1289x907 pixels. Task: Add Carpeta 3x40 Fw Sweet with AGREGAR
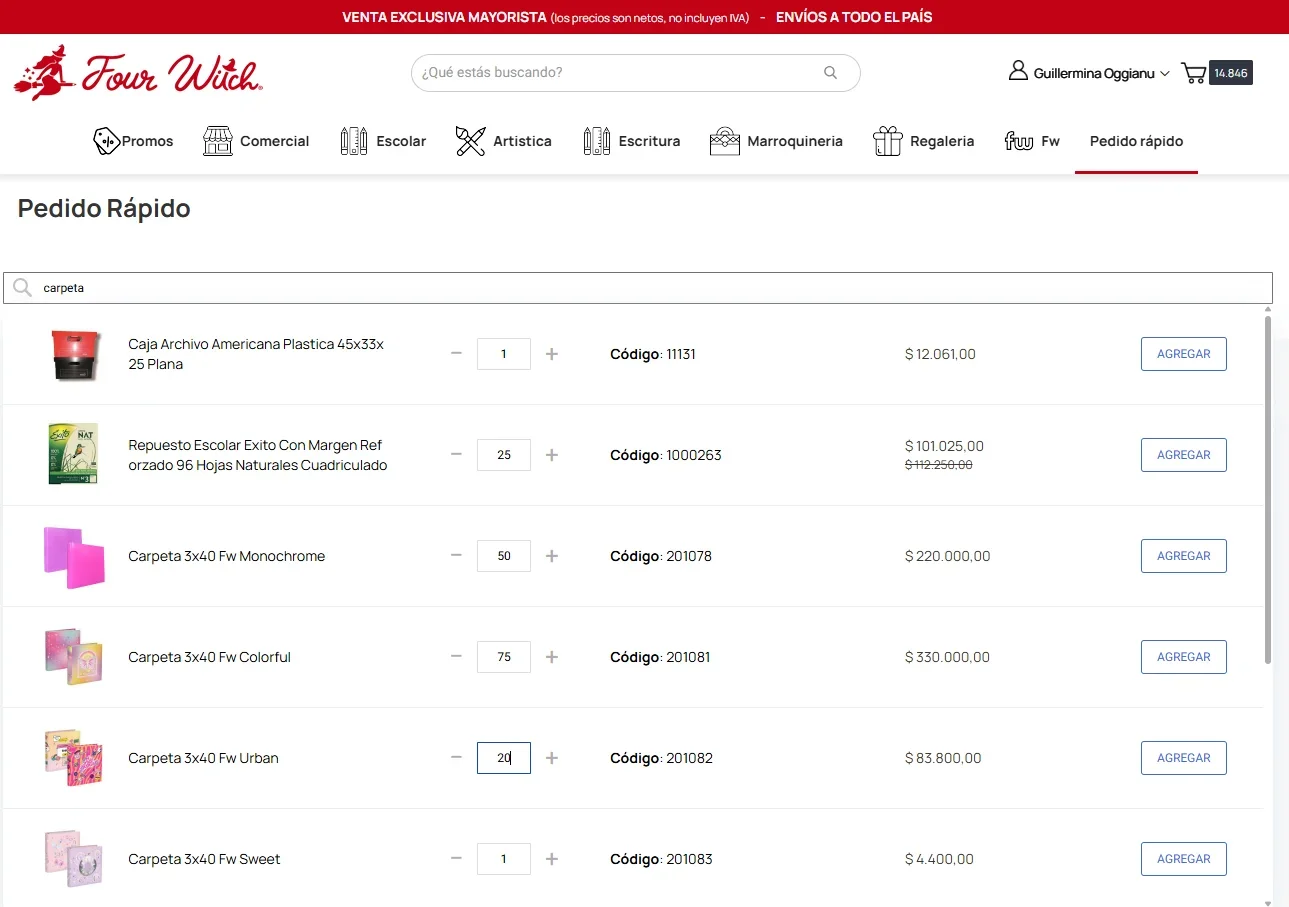(1184, 859)
